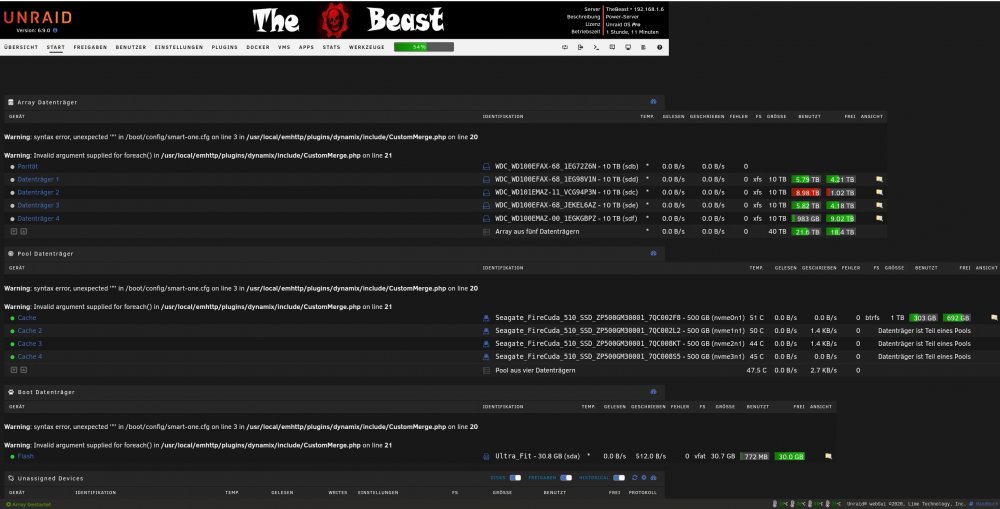Refresh the Unassigned Devices list
The height and width of the screenshot is (509, 1000).
pyautogui.click(x=635, y=477)
